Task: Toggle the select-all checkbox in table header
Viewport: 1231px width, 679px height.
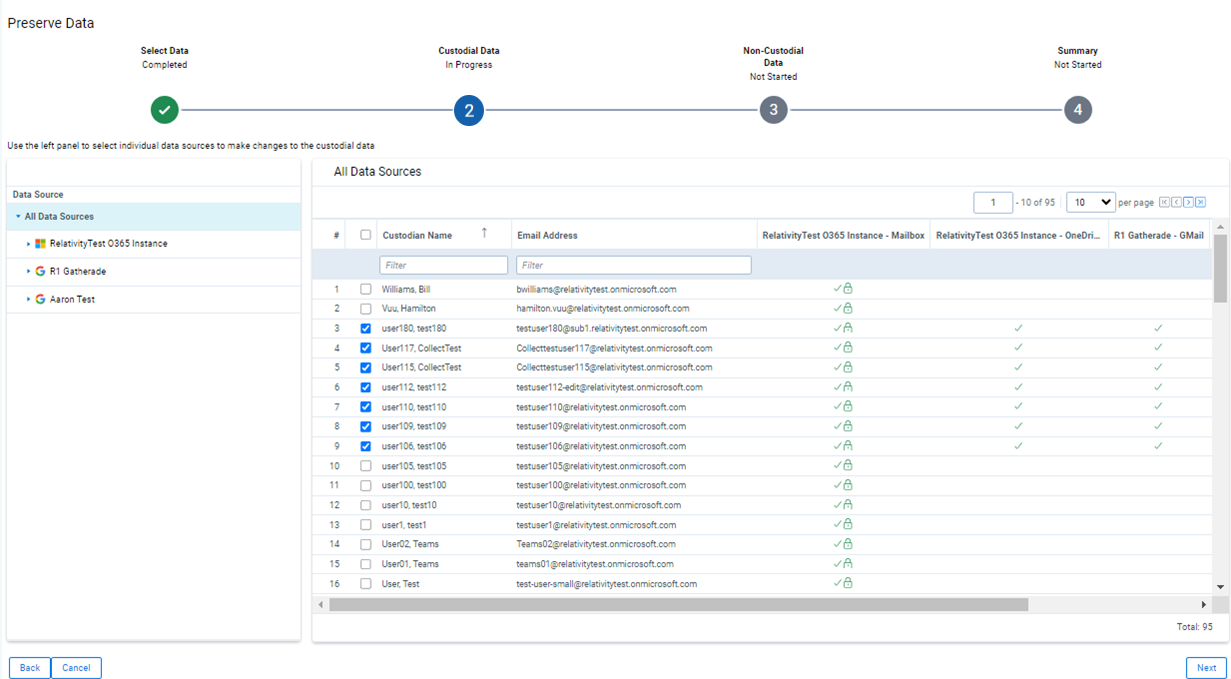Action: 365,235
